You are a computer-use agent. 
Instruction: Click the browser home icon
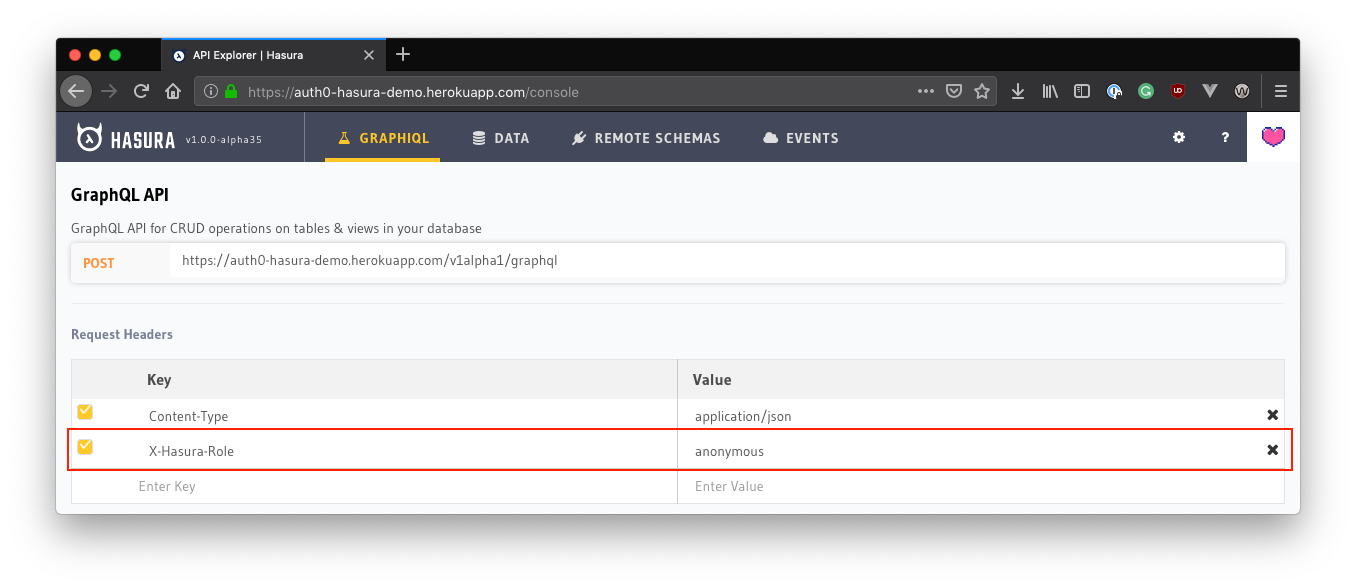tap(173, 91)
